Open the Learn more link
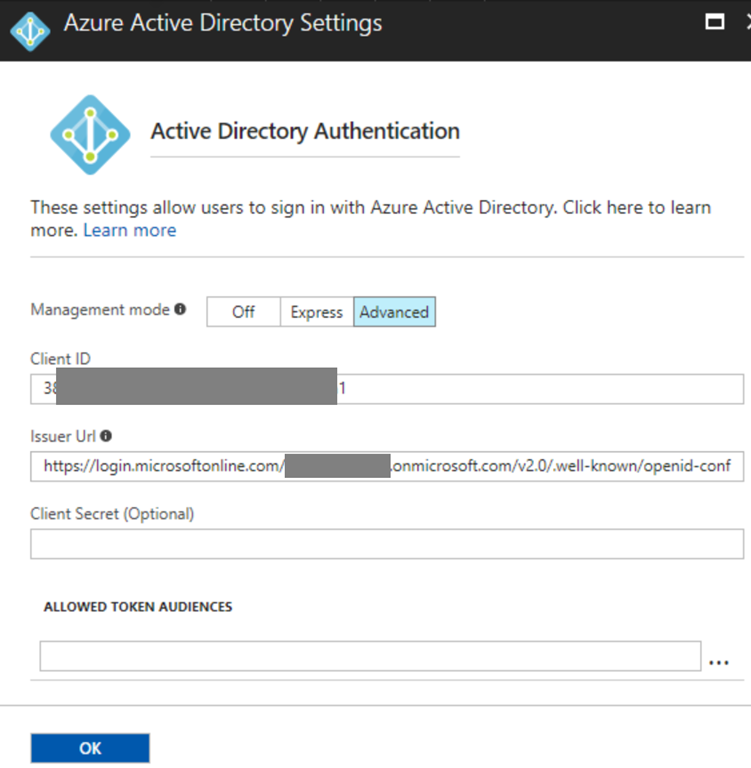The image size is (751, 768). pos(129,231)
